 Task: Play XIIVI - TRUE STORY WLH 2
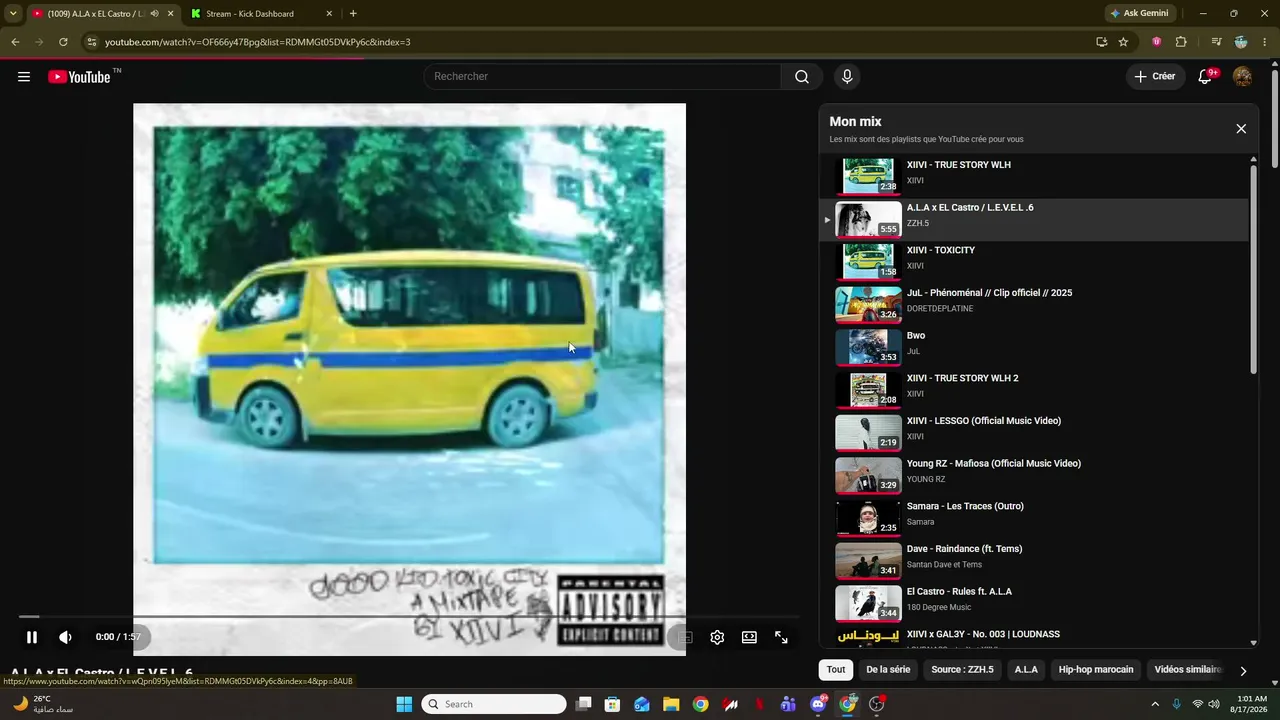point(1033,390)
